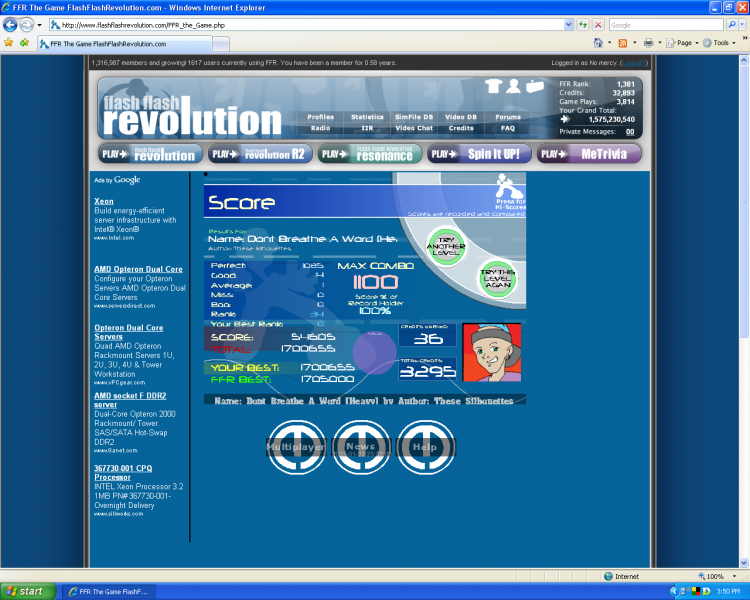The image size is (750, 600).
Task: Open the Statistics nav item
Action: point(367,117)
